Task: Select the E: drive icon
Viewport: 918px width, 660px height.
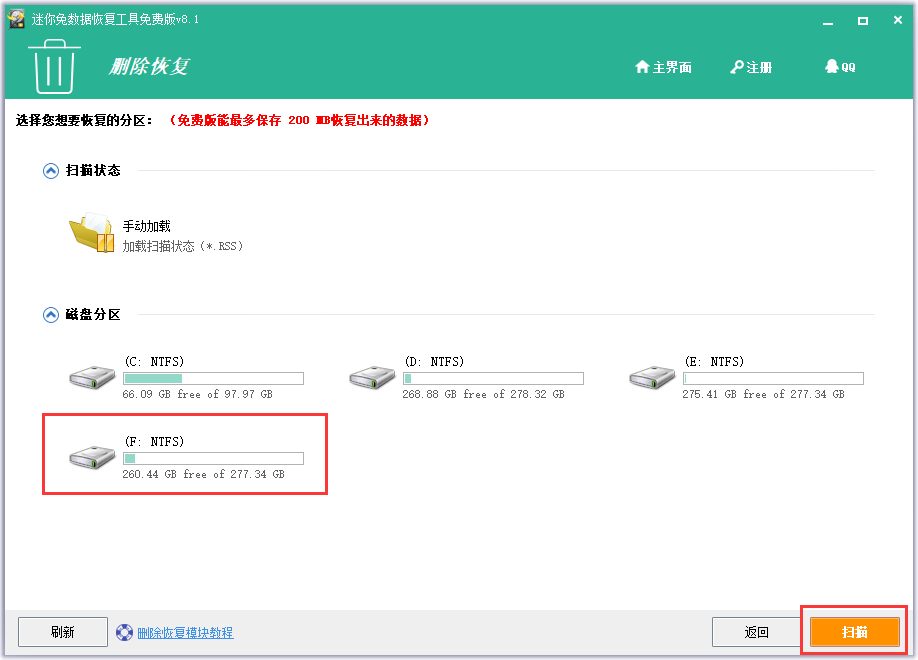Action: tap(652, 377)
